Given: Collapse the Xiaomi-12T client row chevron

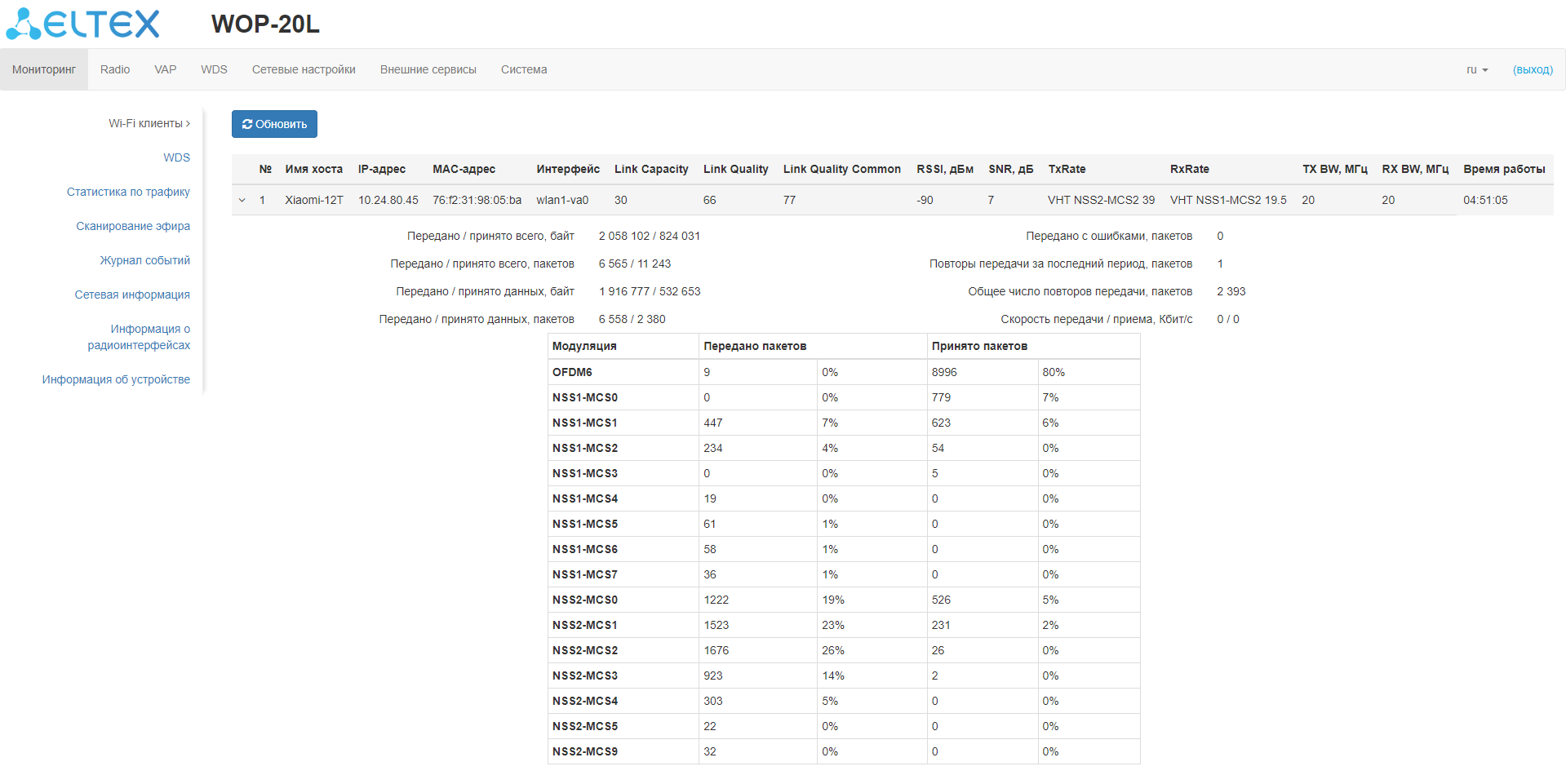Looking at the screenshot, I should coord(242,201).
